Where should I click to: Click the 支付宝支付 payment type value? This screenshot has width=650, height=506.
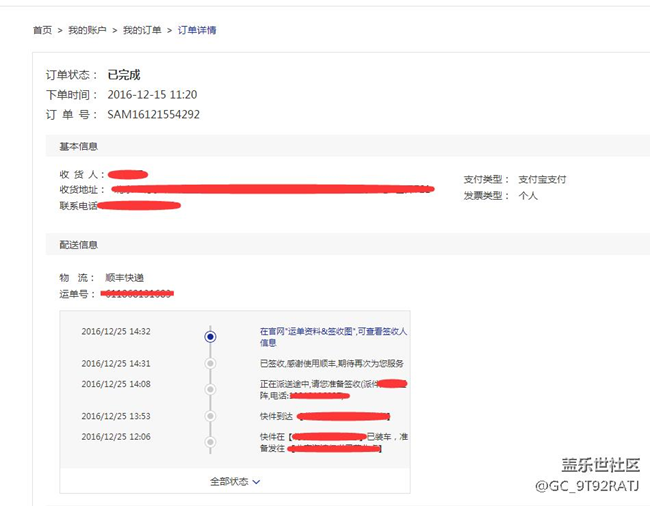point(542,179)
